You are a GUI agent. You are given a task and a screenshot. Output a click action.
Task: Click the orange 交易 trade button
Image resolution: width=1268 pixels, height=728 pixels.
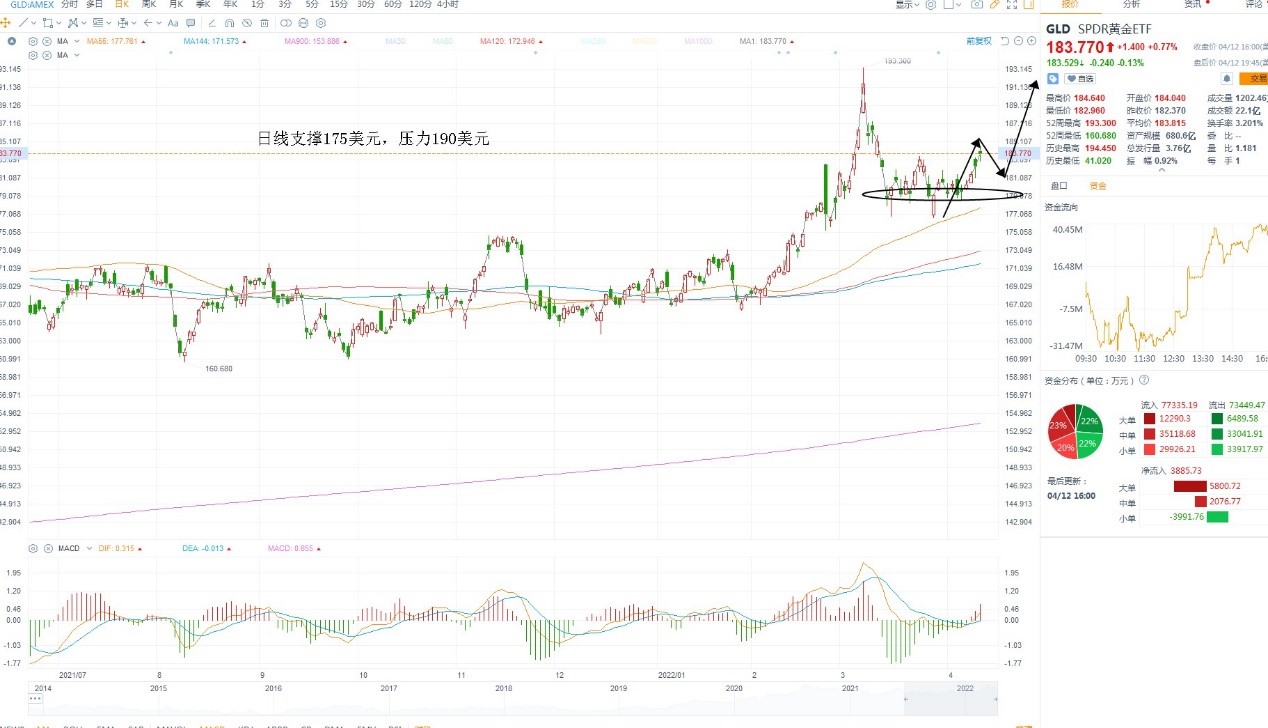coord(1254,78)
